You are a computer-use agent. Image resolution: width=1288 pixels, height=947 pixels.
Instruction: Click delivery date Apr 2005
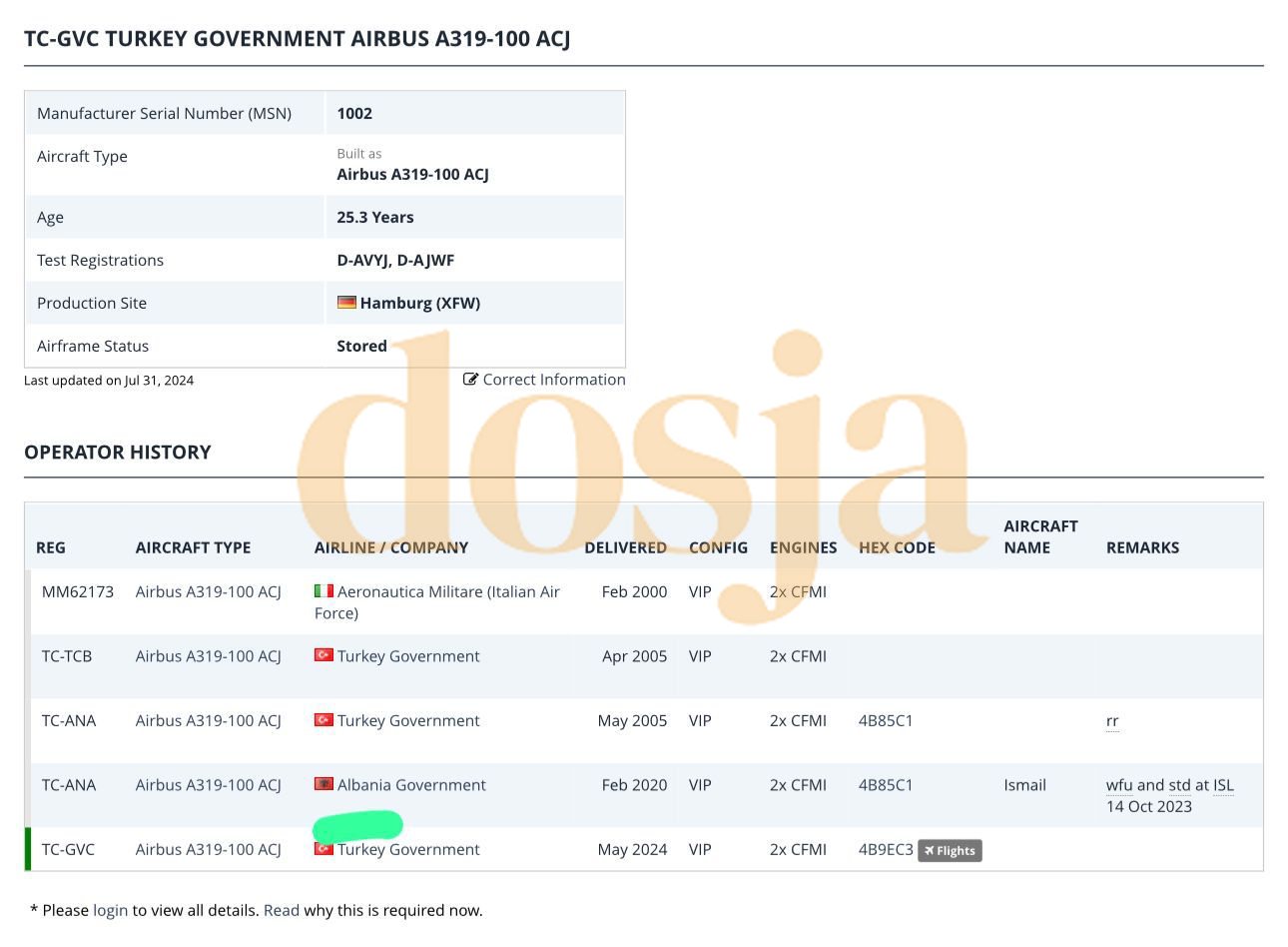pos(635,656)
